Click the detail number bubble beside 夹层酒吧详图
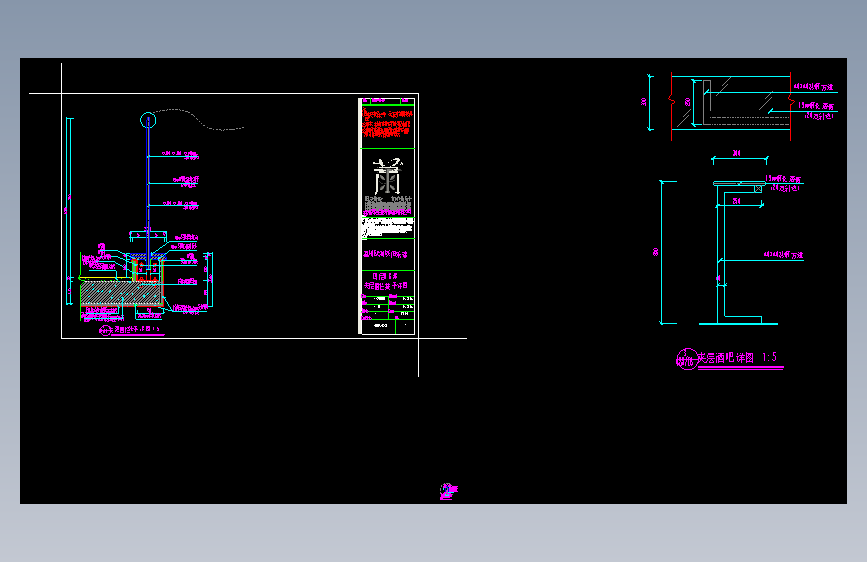867x562 pixels. (x=686, y=359)
